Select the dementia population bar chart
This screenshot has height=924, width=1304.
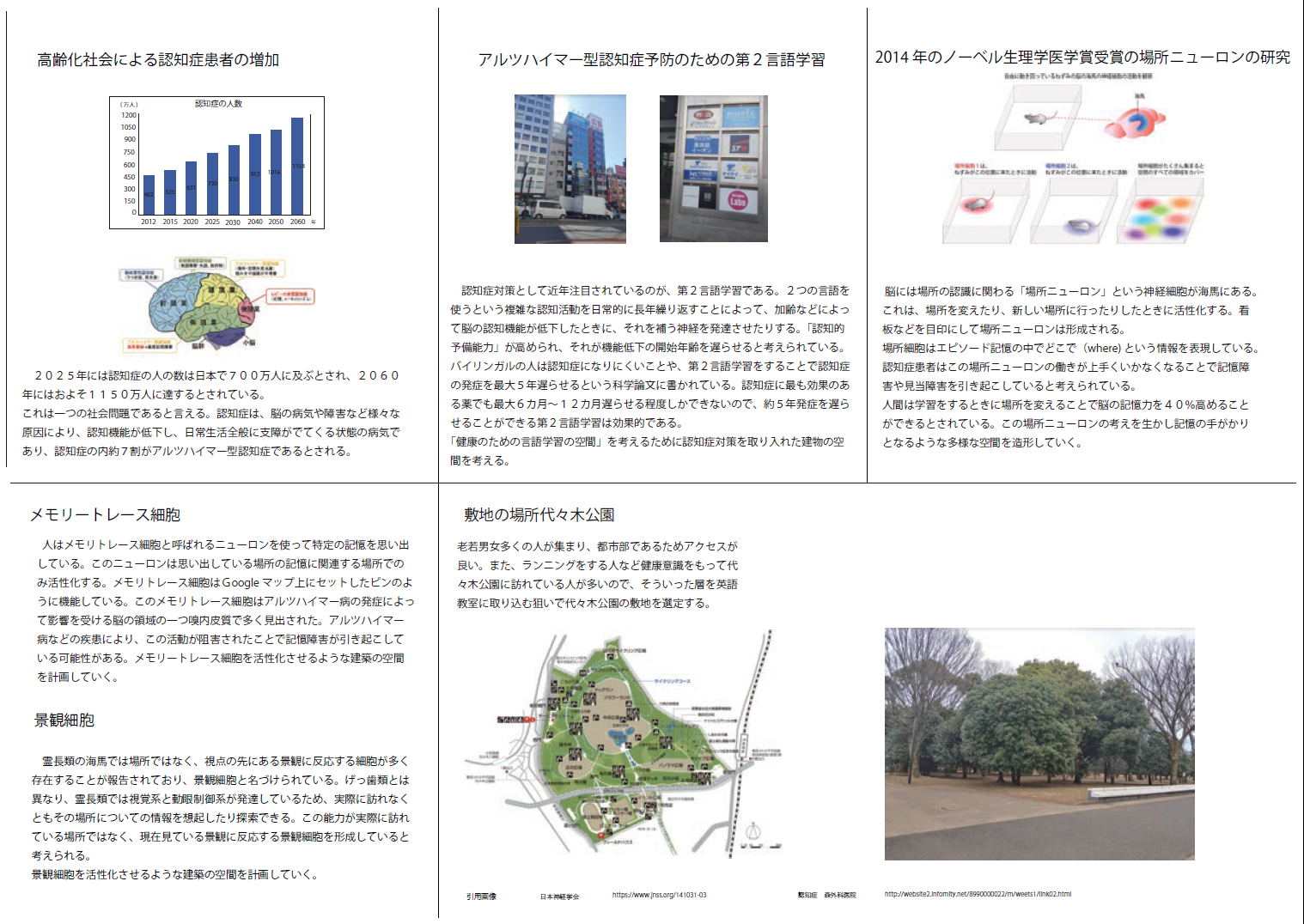point(216,162)
